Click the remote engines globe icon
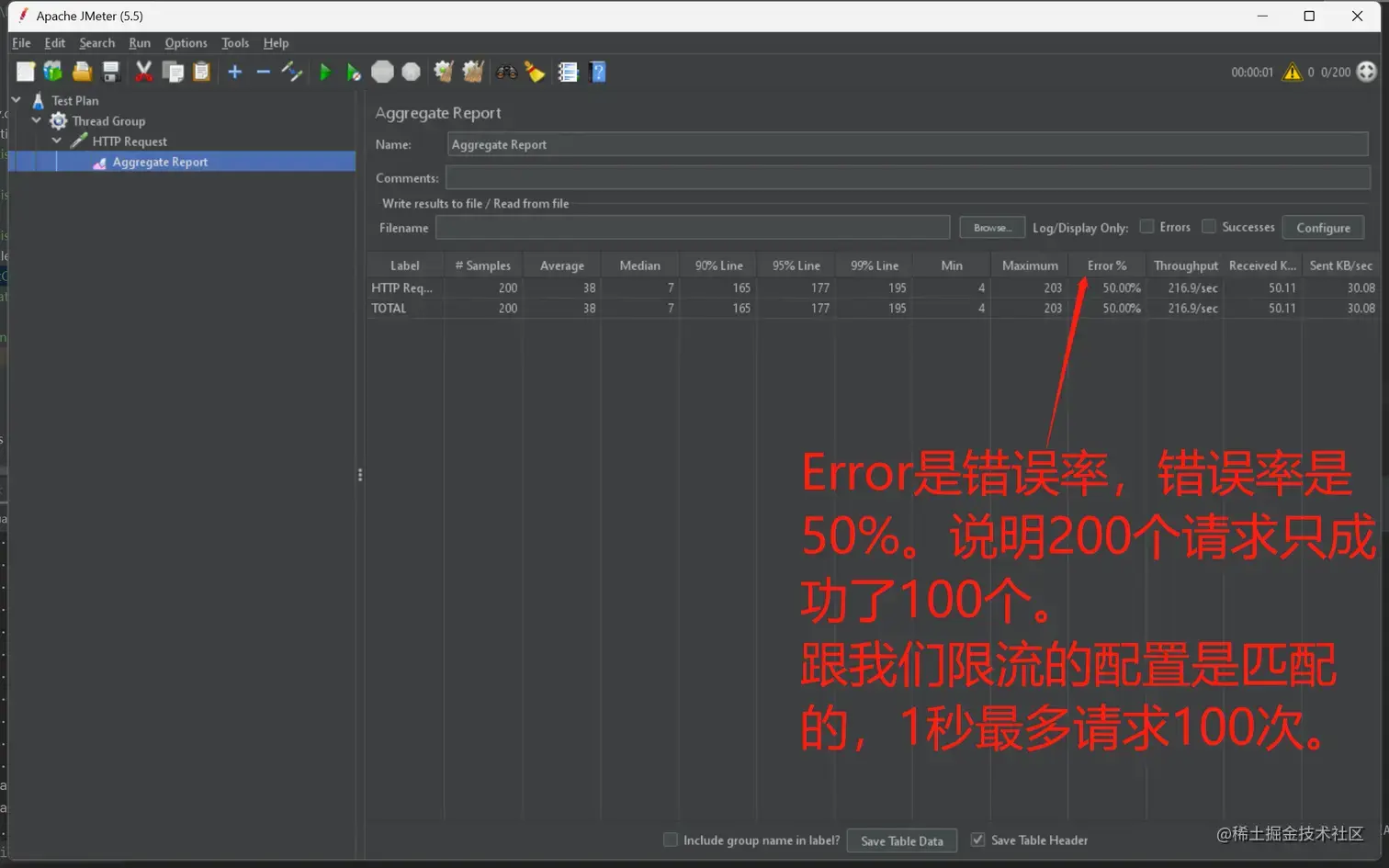1389x868 pixels. tap(1367, 72)
